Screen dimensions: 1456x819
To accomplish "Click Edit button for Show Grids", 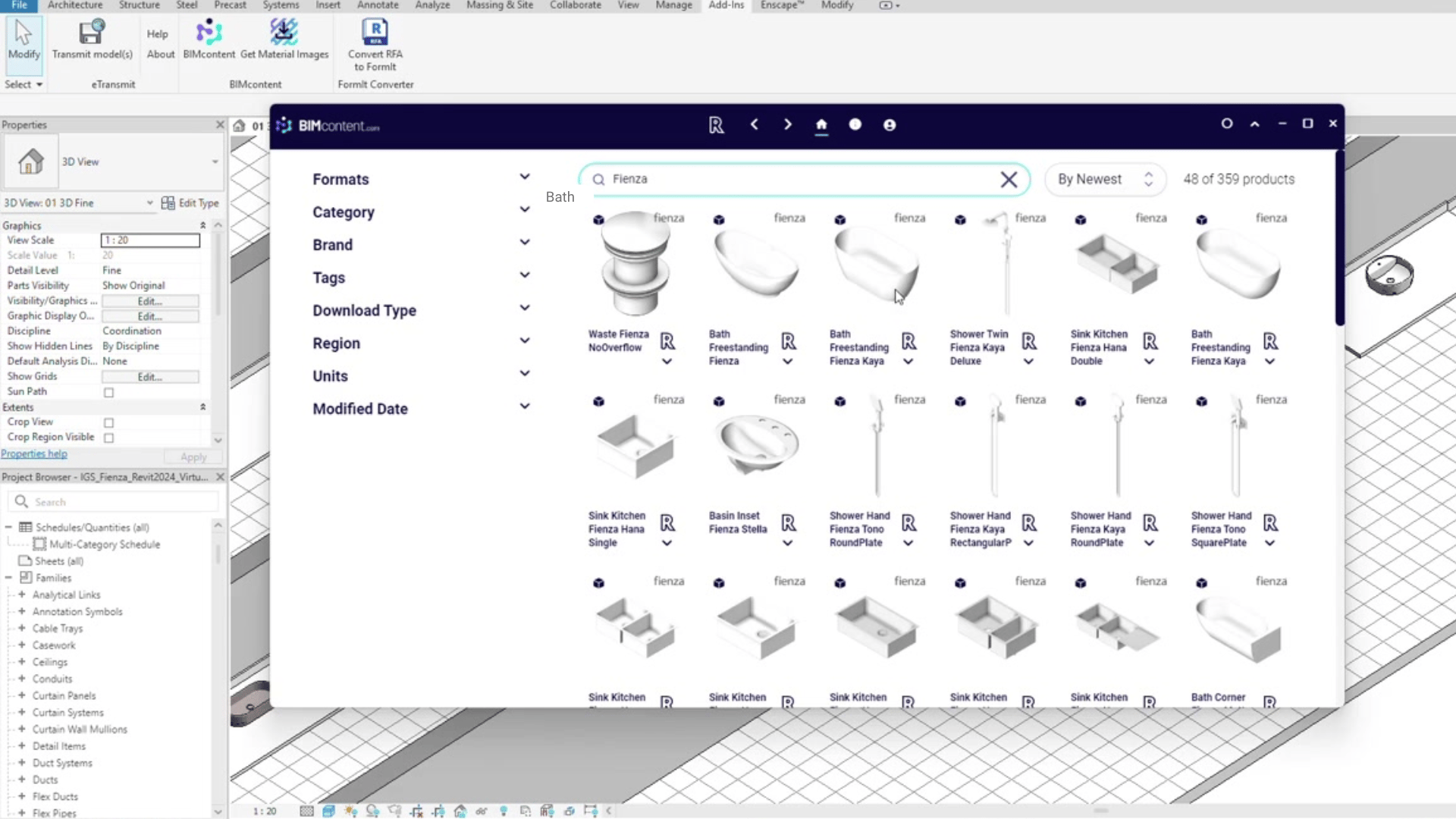I will tap(150, 377).
